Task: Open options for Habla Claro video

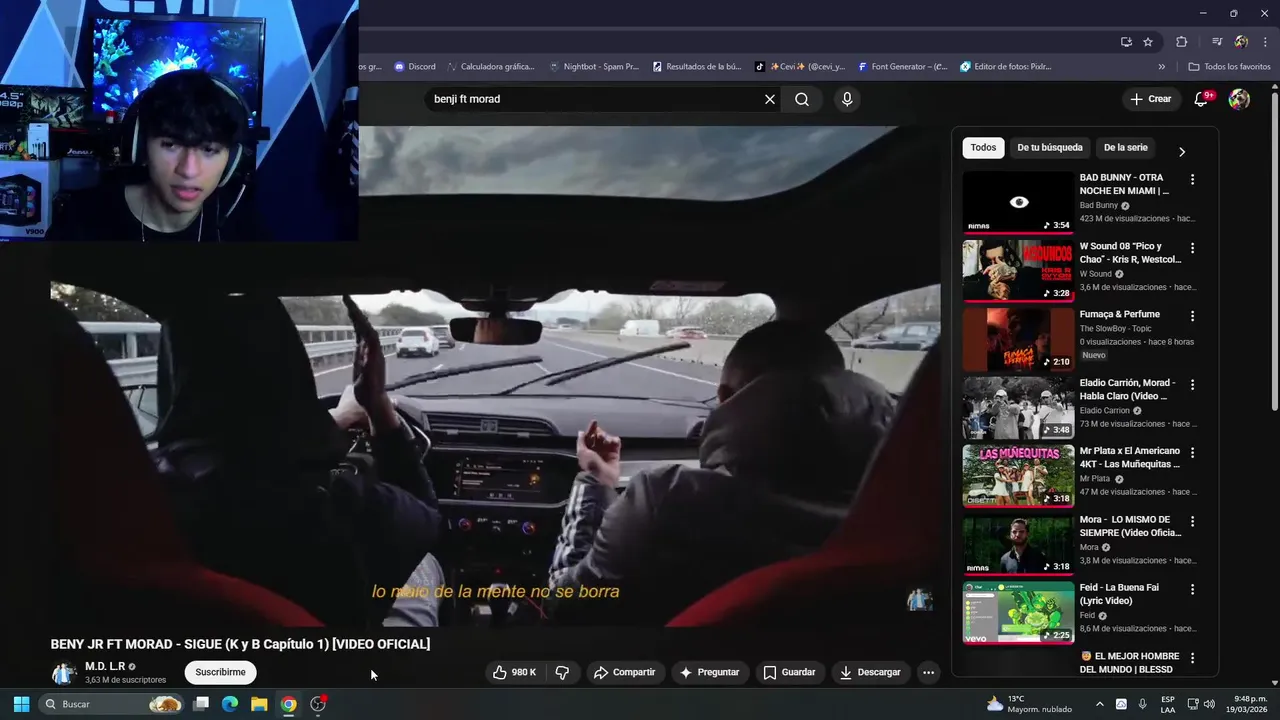Action: (1192, 385)
